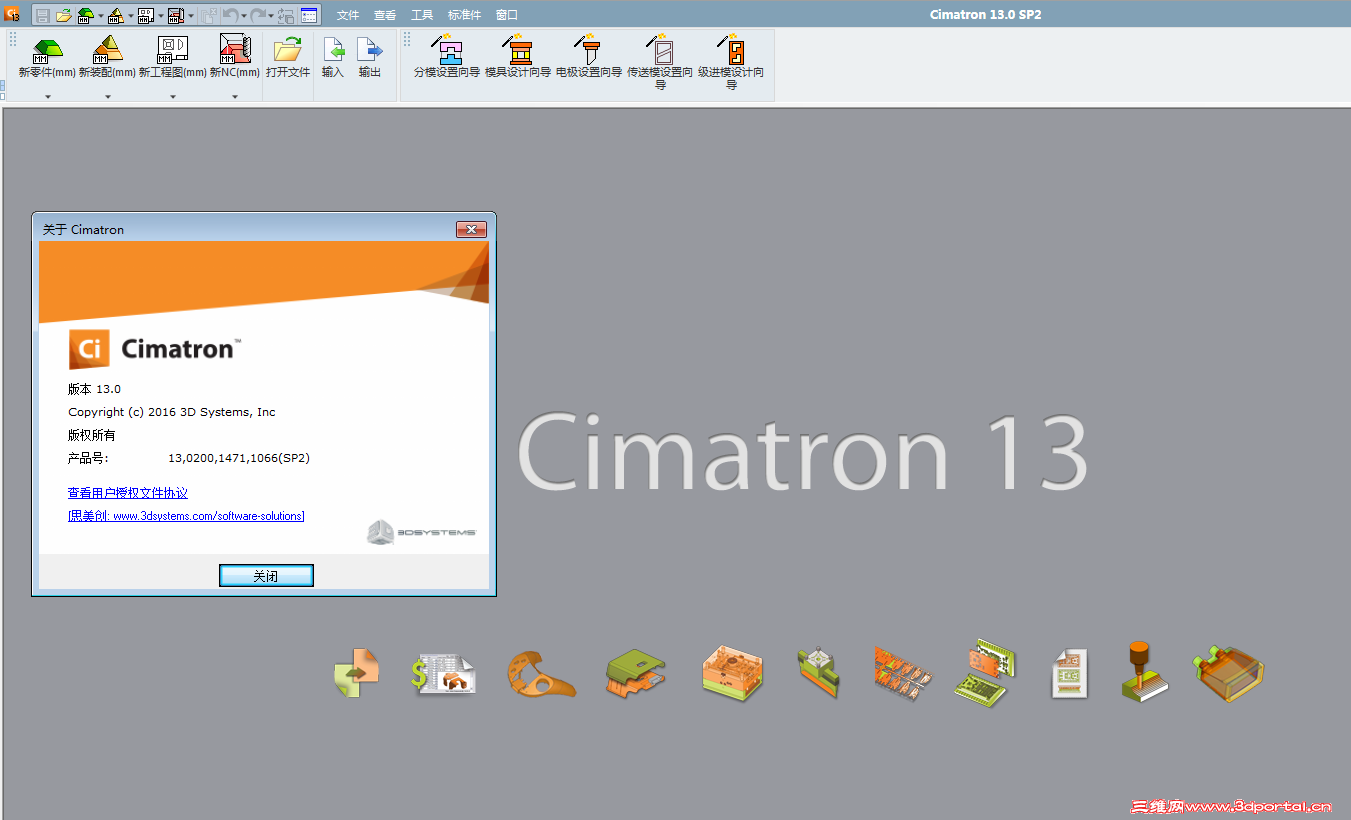Select the orange curved part icon on the splash screen
The height and width of the screenshot is (820, 1351).
pos(540,672)
